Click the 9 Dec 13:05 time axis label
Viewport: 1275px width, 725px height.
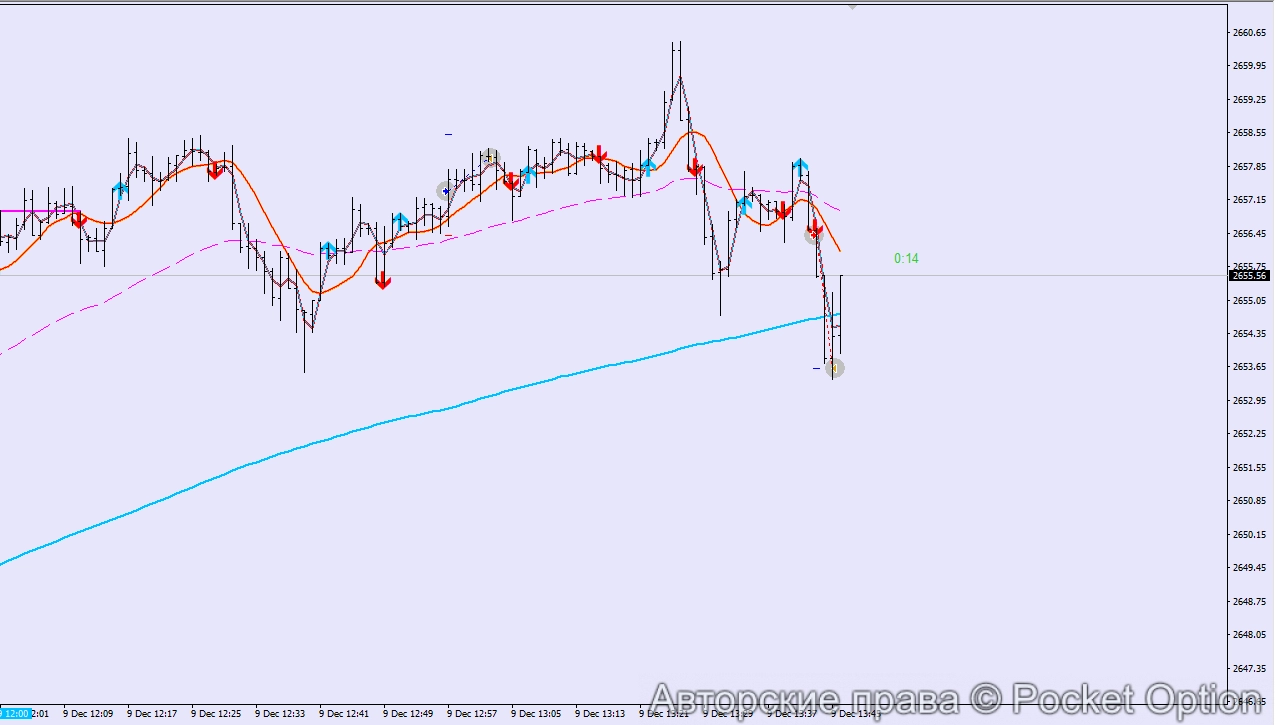pyautogui.click(x=536, y=714)
